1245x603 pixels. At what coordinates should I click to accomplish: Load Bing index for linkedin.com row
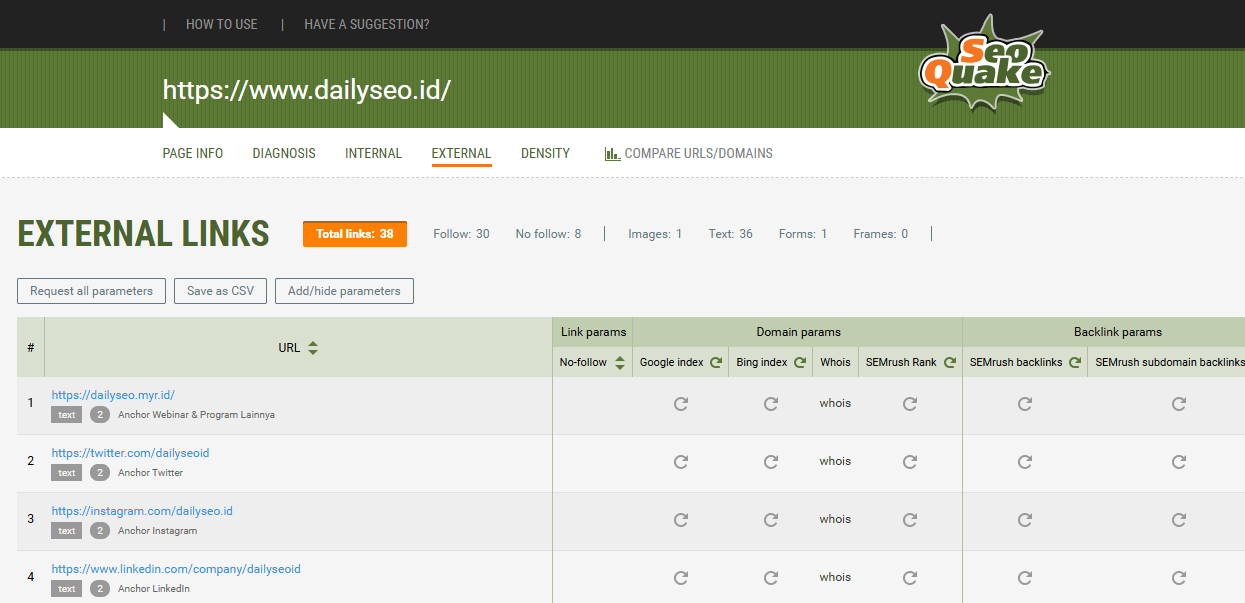click(x=771, y=578)
